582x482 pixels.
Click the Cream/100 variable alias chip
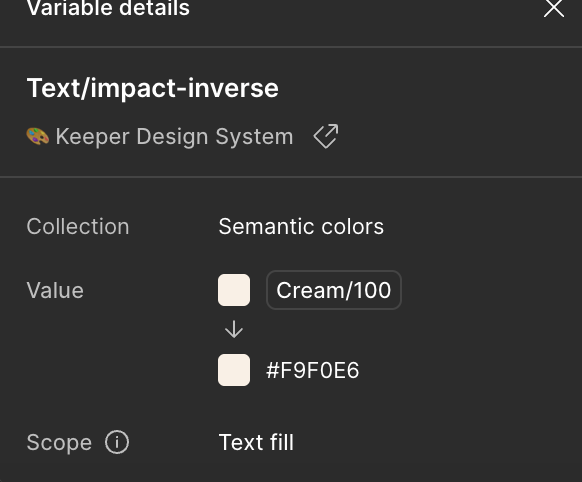click(334, 290)
